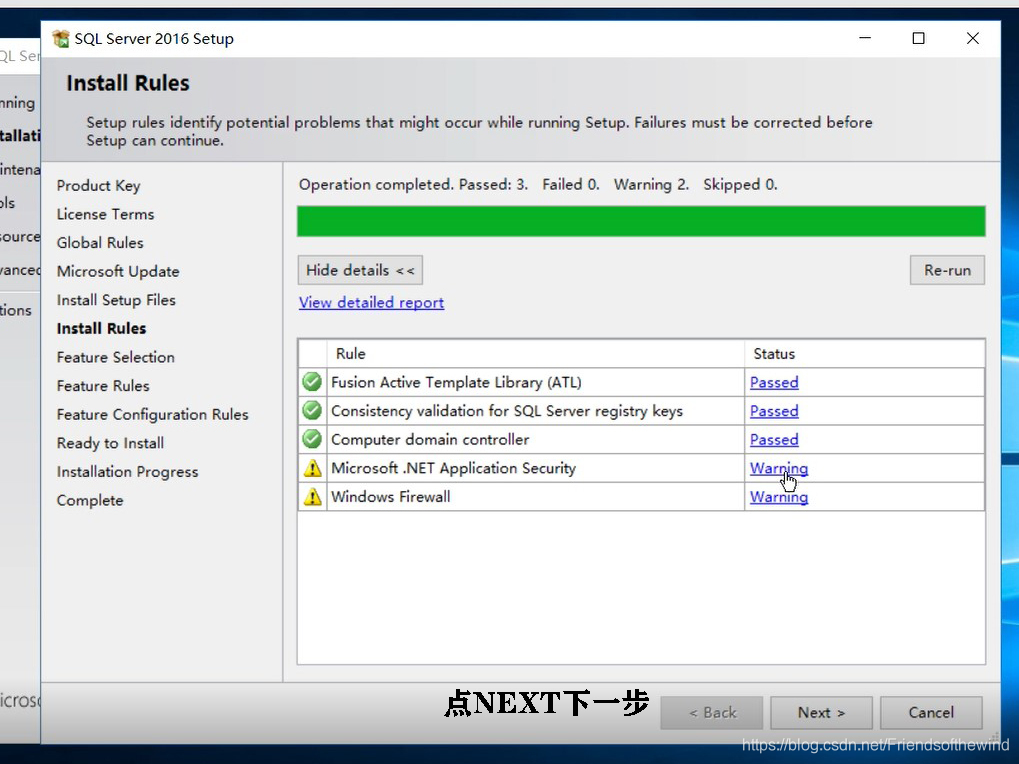Image resolution: width=1019 pixels, height=764 pixels.
Task: Open the Warning link for Windows Firewall
Action: click(x=779, y=496)
